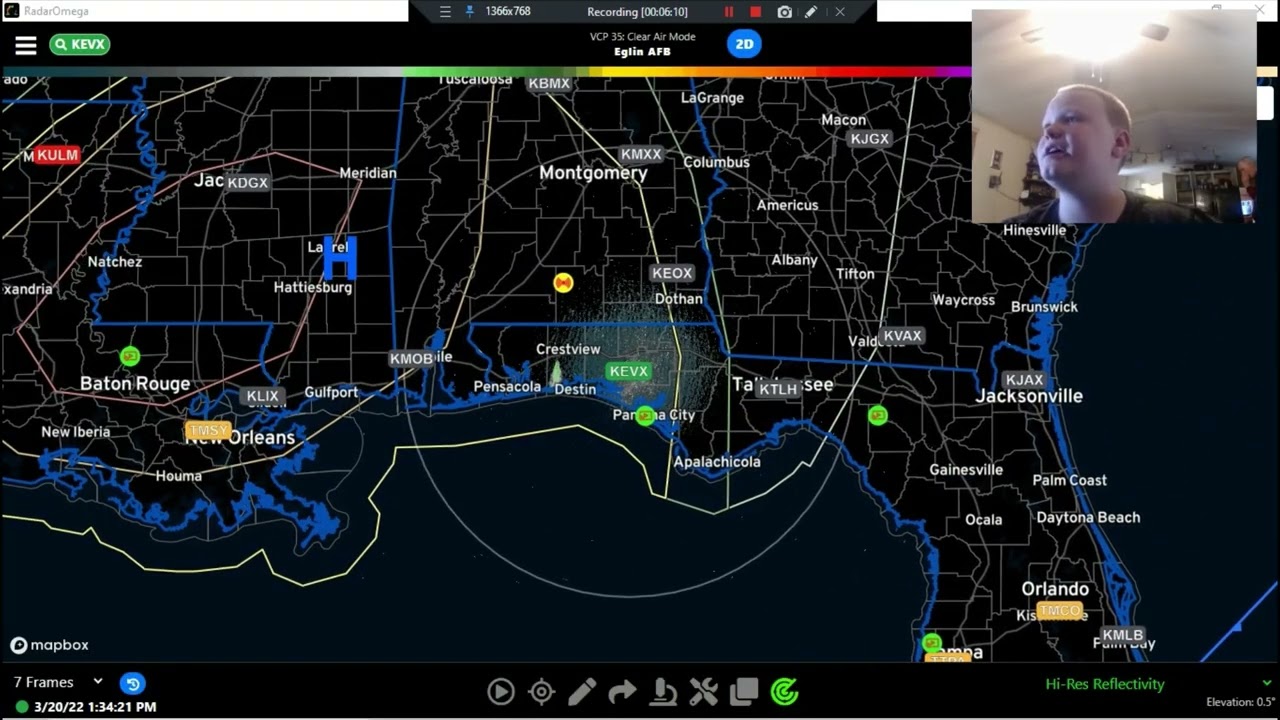The image size is (1280, 720).
Task: Select the TMCO terminal radar site
Action: (x=1059, y=610)
